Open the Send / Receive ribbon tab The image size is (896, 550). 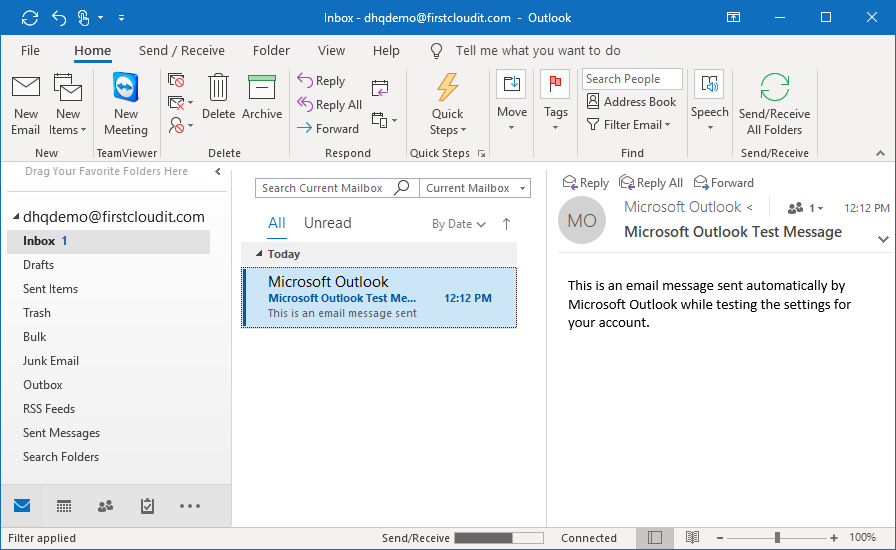[181, 51]
